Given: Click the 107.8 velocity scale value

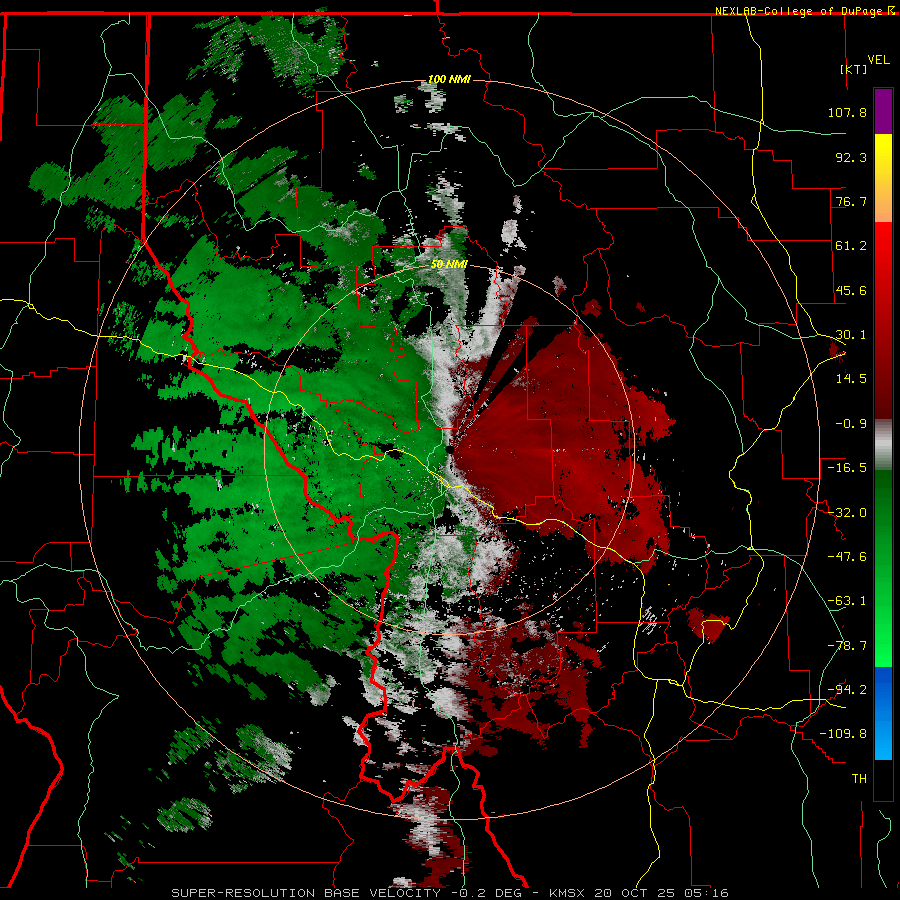Looking at the screenshot, I should (x=847, y=112).
